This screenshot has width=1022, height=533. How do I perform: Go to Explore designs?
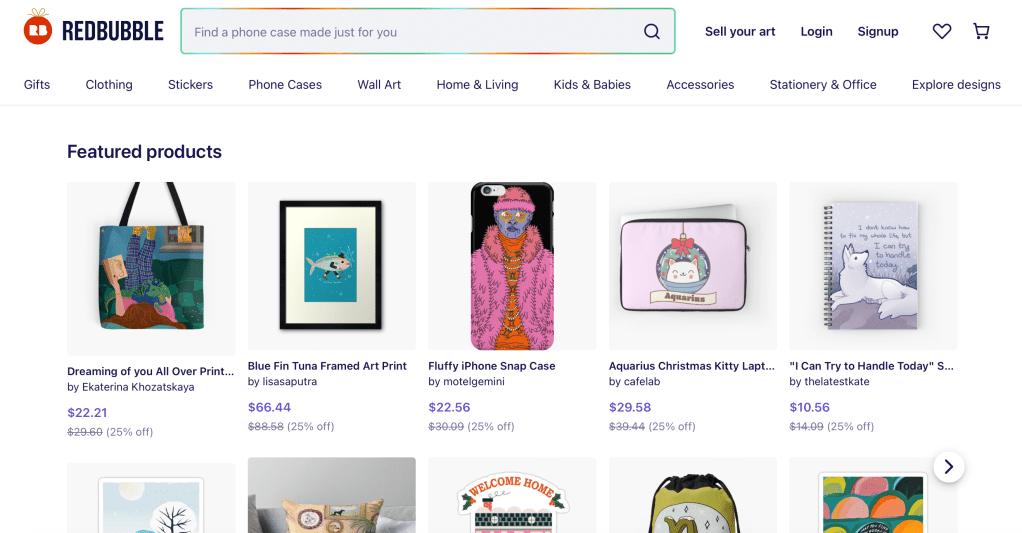tap(956, 85)
